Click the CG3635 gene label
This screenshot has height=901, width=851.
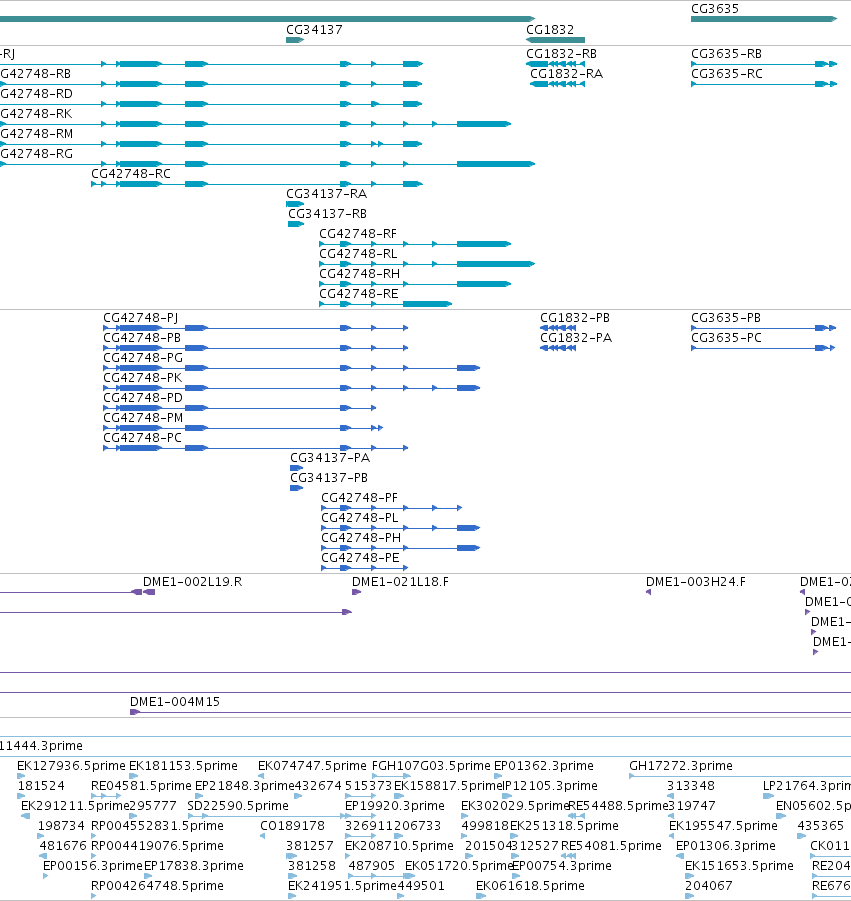coord(715,9)
